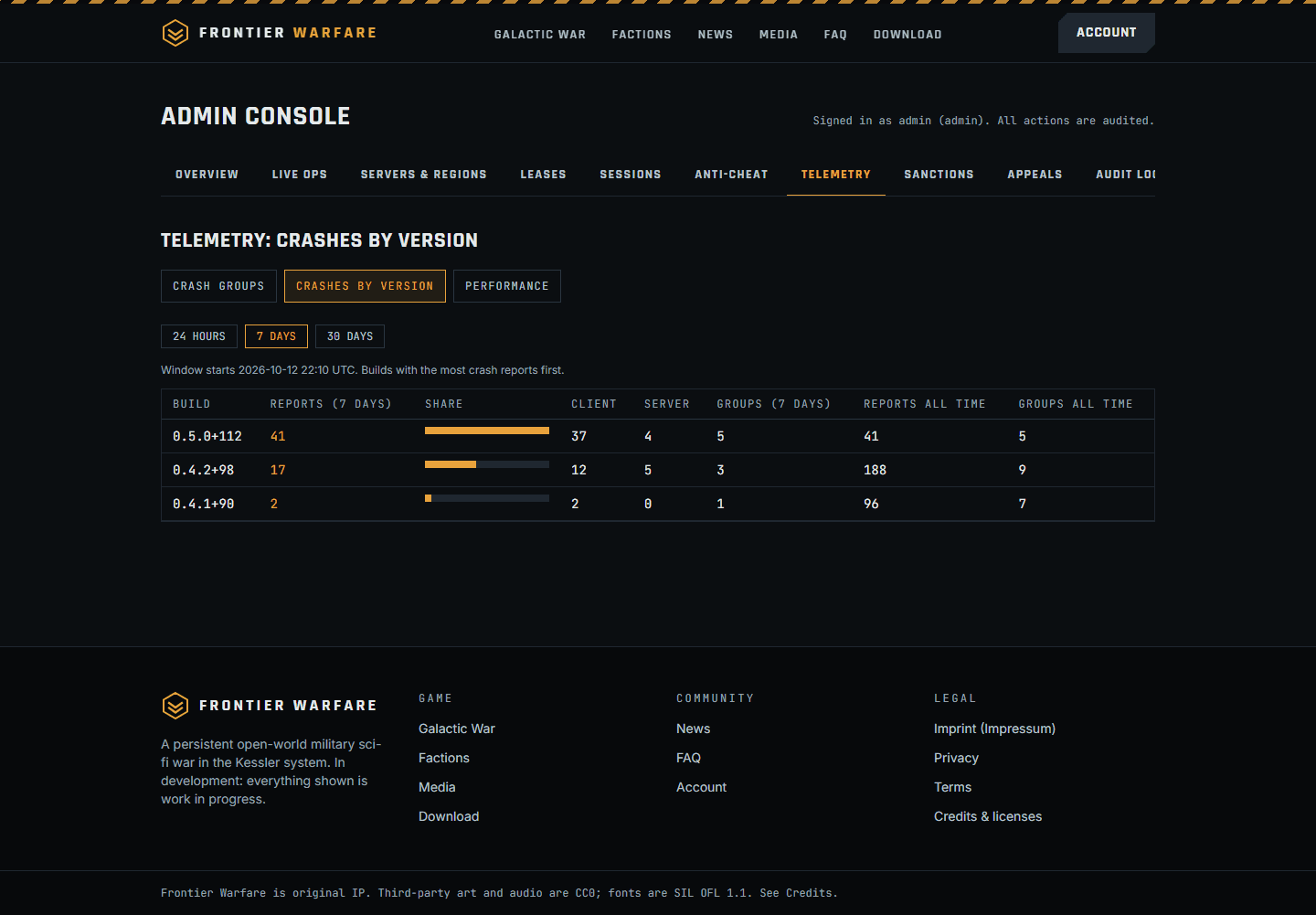1316x915 pixels.
Task: Open the Galactic War footer link
Action: (x=457, y=729)
